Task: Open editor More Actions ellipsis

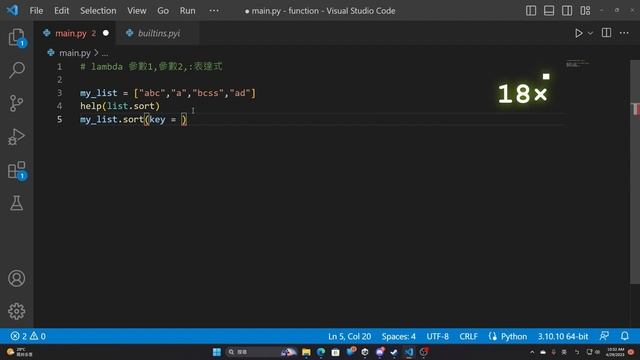Action: (x=624, y=33)
